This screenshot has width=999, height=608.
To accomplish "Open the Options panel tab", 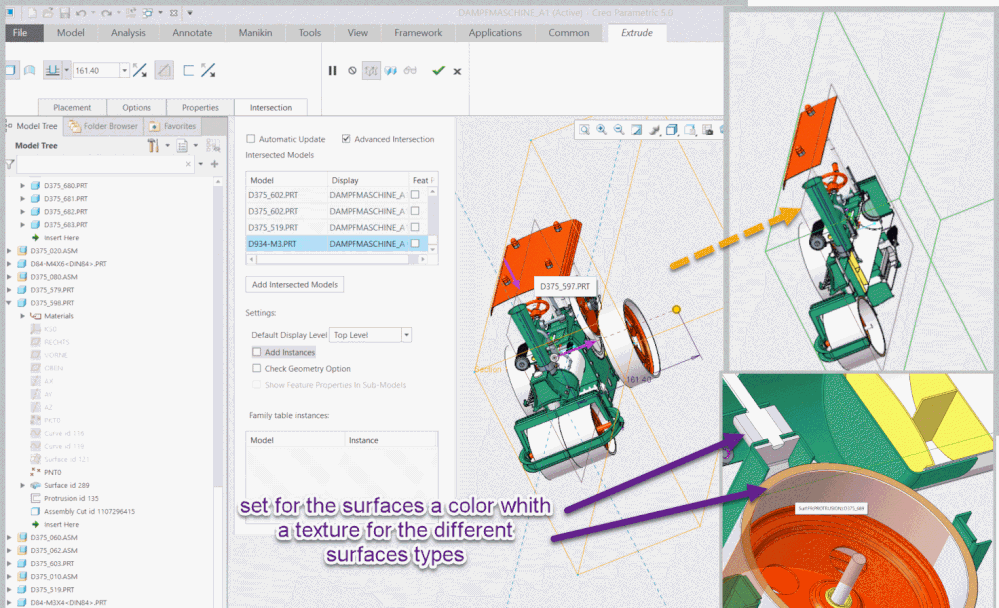I will (136, 107).
